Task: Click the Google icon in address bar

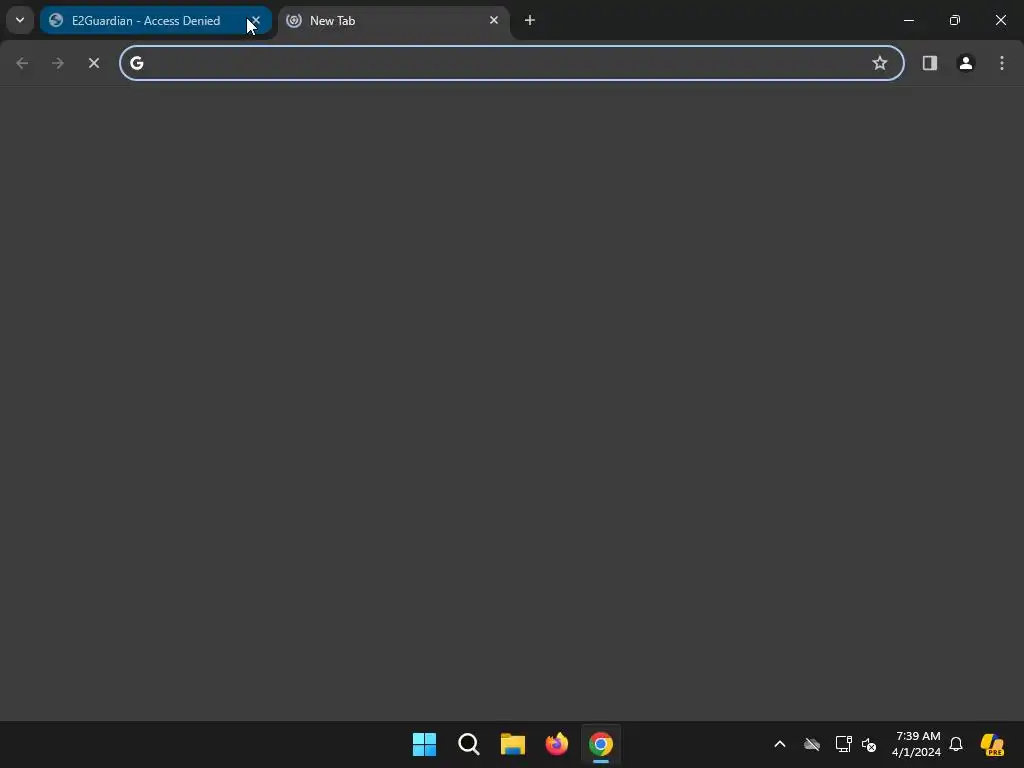Action: pos(136,63)
